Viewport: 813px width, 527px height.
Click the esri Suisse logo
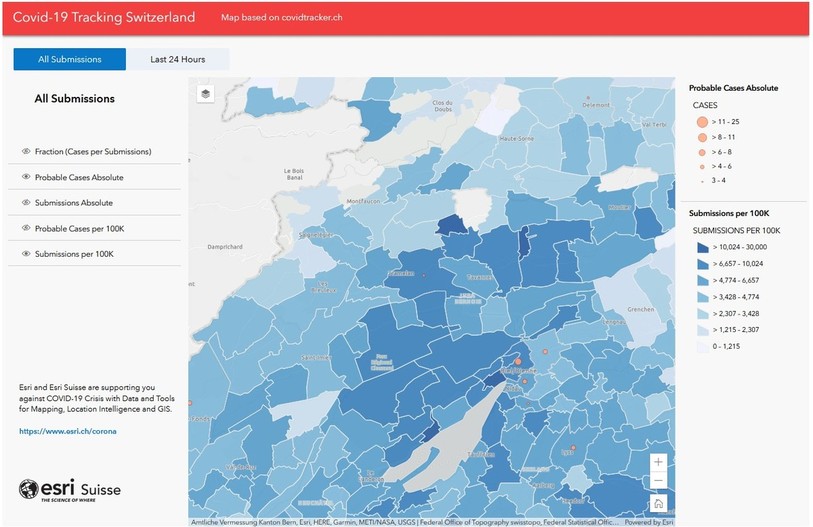click(70, 490)
